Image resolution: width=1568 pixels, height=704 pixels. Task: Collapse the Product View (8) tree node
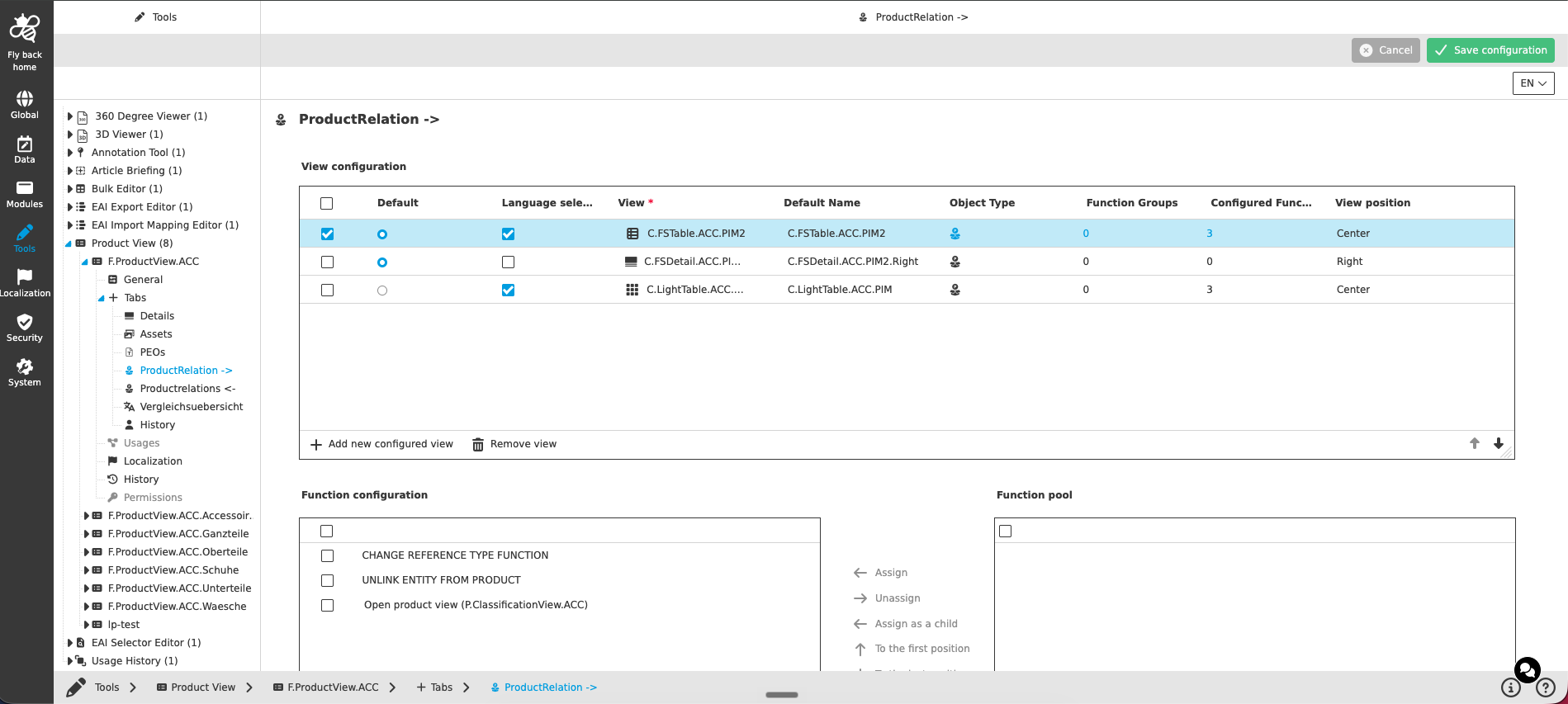click(69, 243)
